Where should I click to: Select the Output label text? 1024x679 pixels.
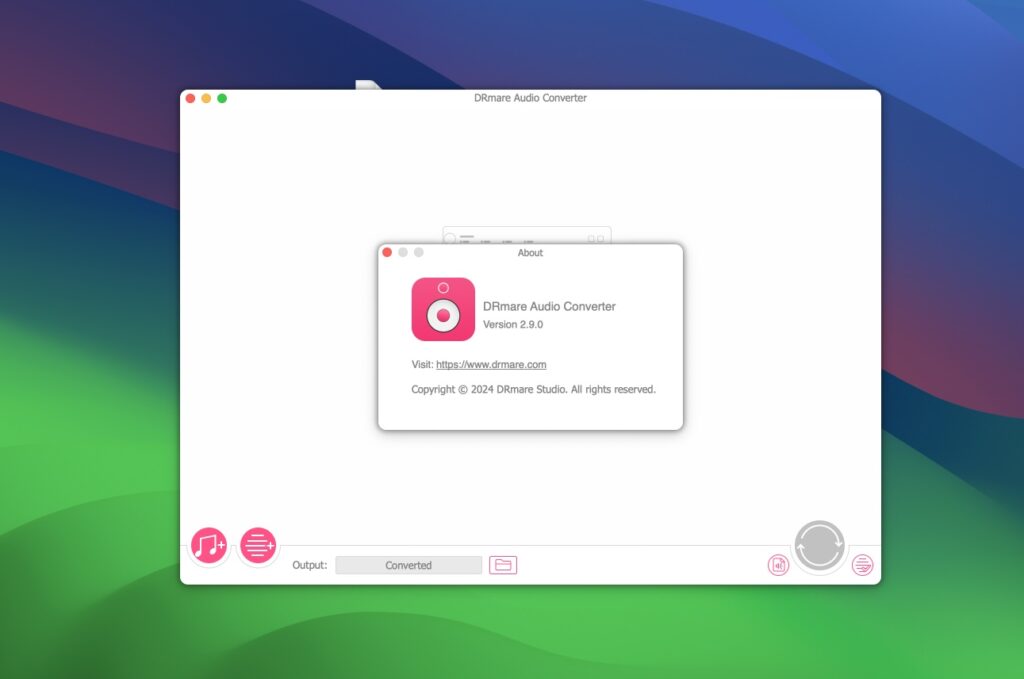[311, 564]
